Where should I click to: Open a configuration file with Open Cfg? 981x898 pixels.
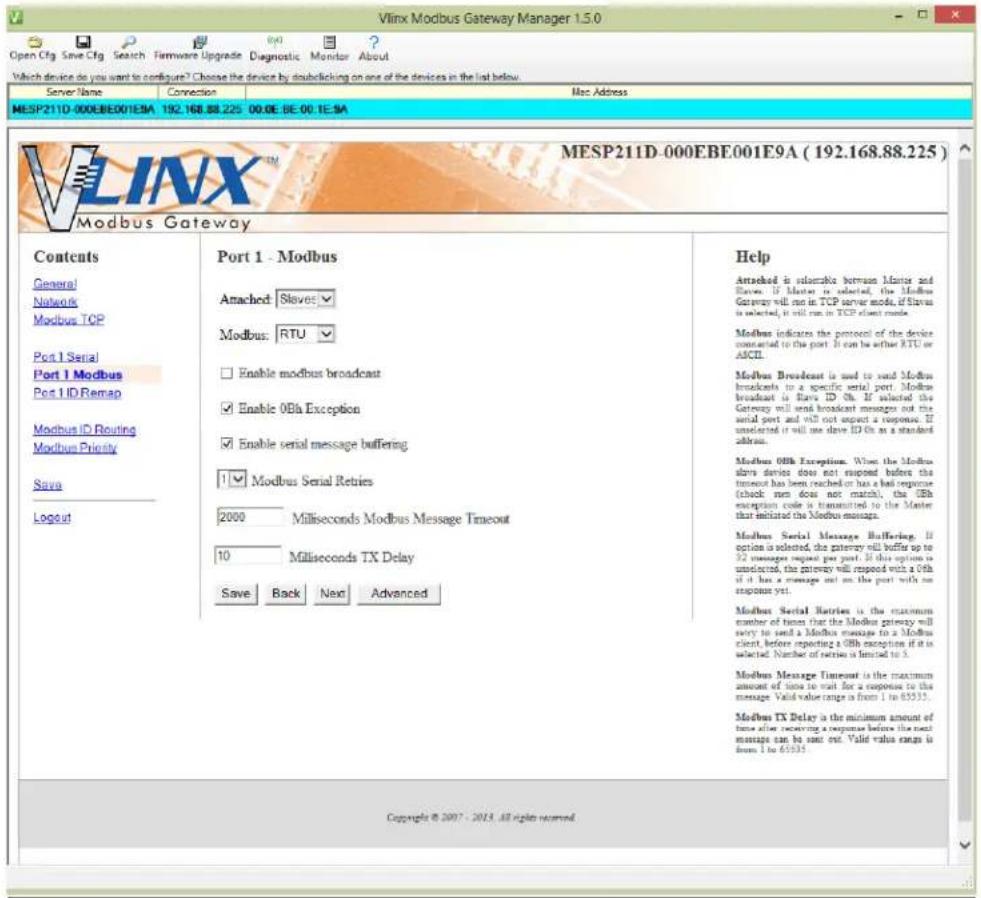(x=33, y=48)
